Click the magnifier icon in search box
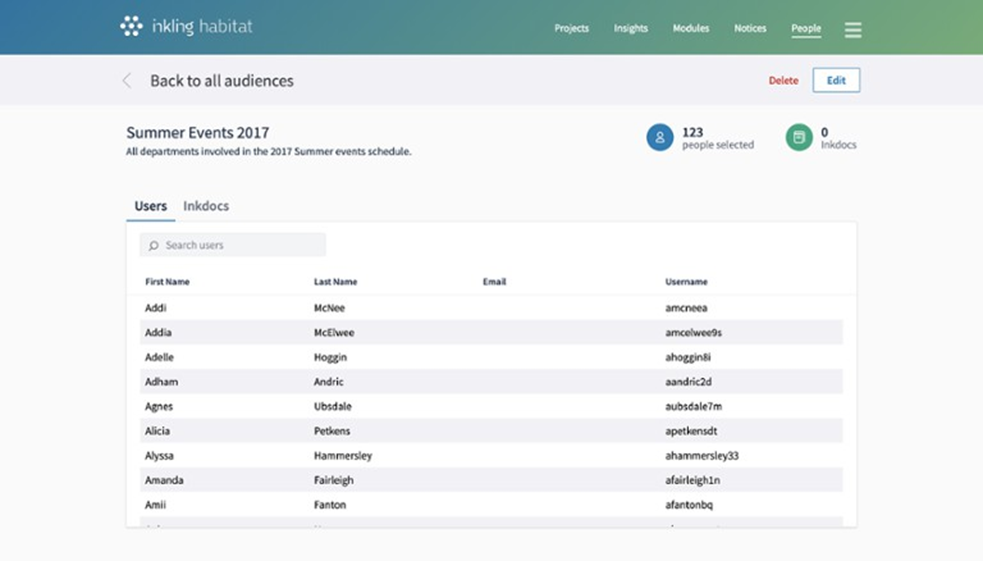The width and height of the screenshot is (983, 561). 154,245
